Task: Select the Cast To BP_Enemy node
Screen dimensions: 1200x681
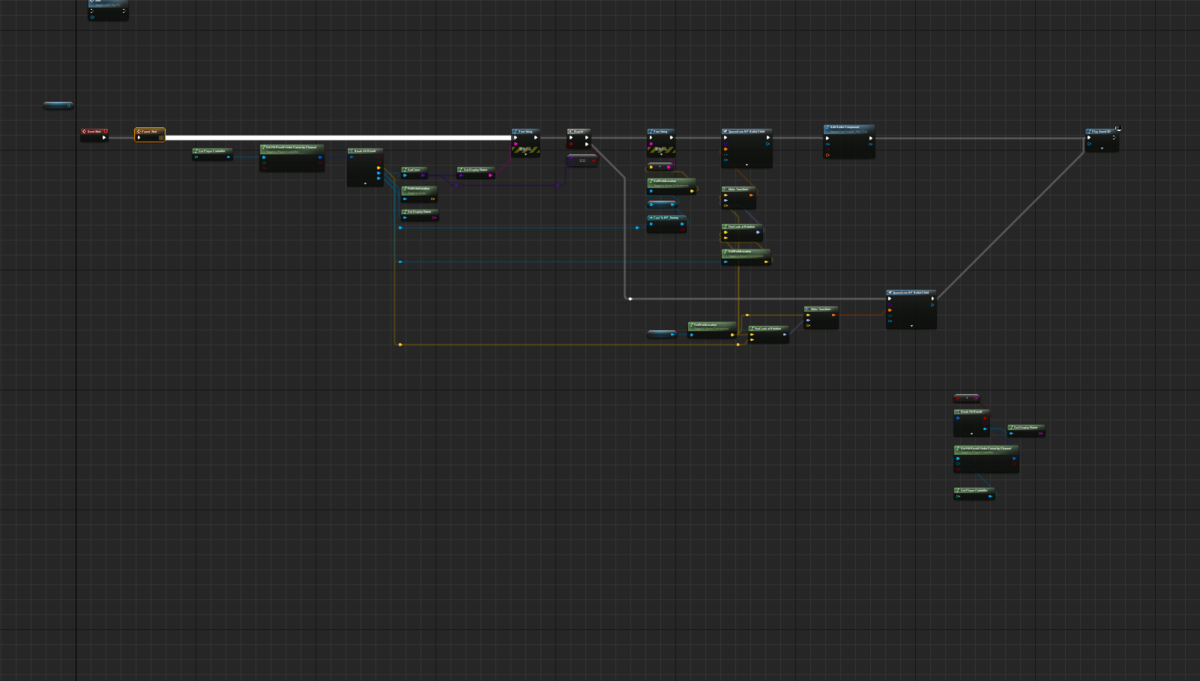Action: (666, 224)
